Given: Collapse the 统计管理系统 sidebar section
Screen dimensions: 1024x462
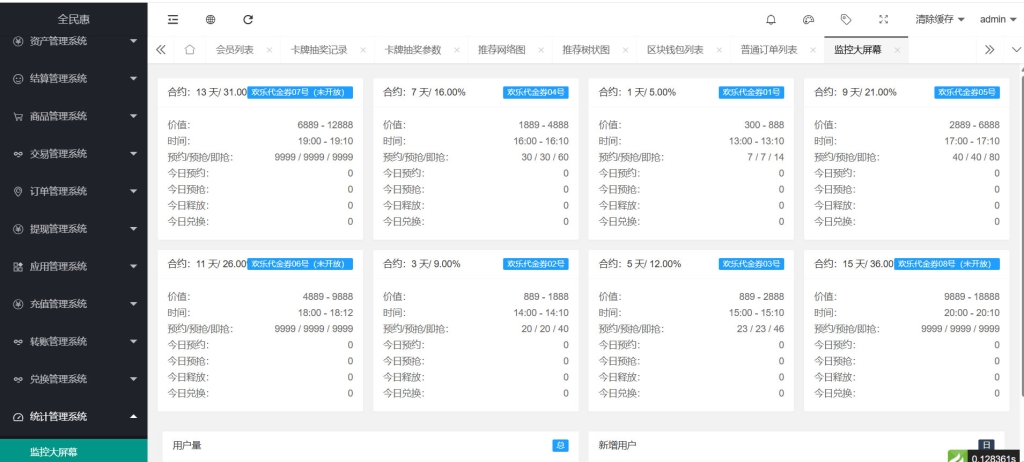Looking at the screenshot, I should (x=73, y=417).
